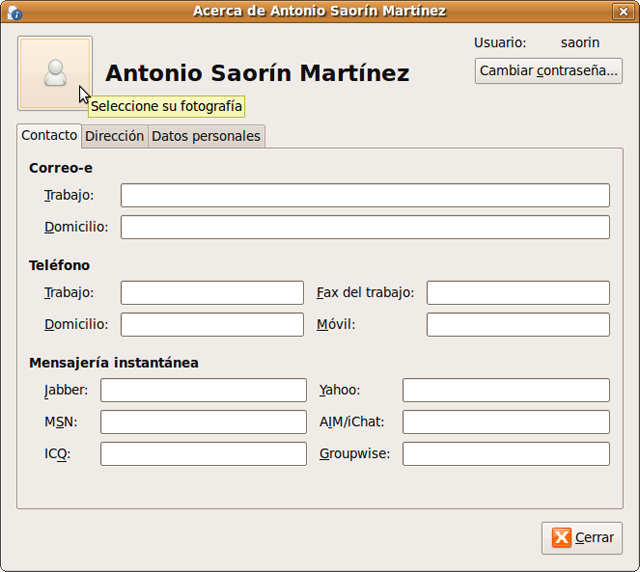Click the ICQ entry field

(203, 454)
